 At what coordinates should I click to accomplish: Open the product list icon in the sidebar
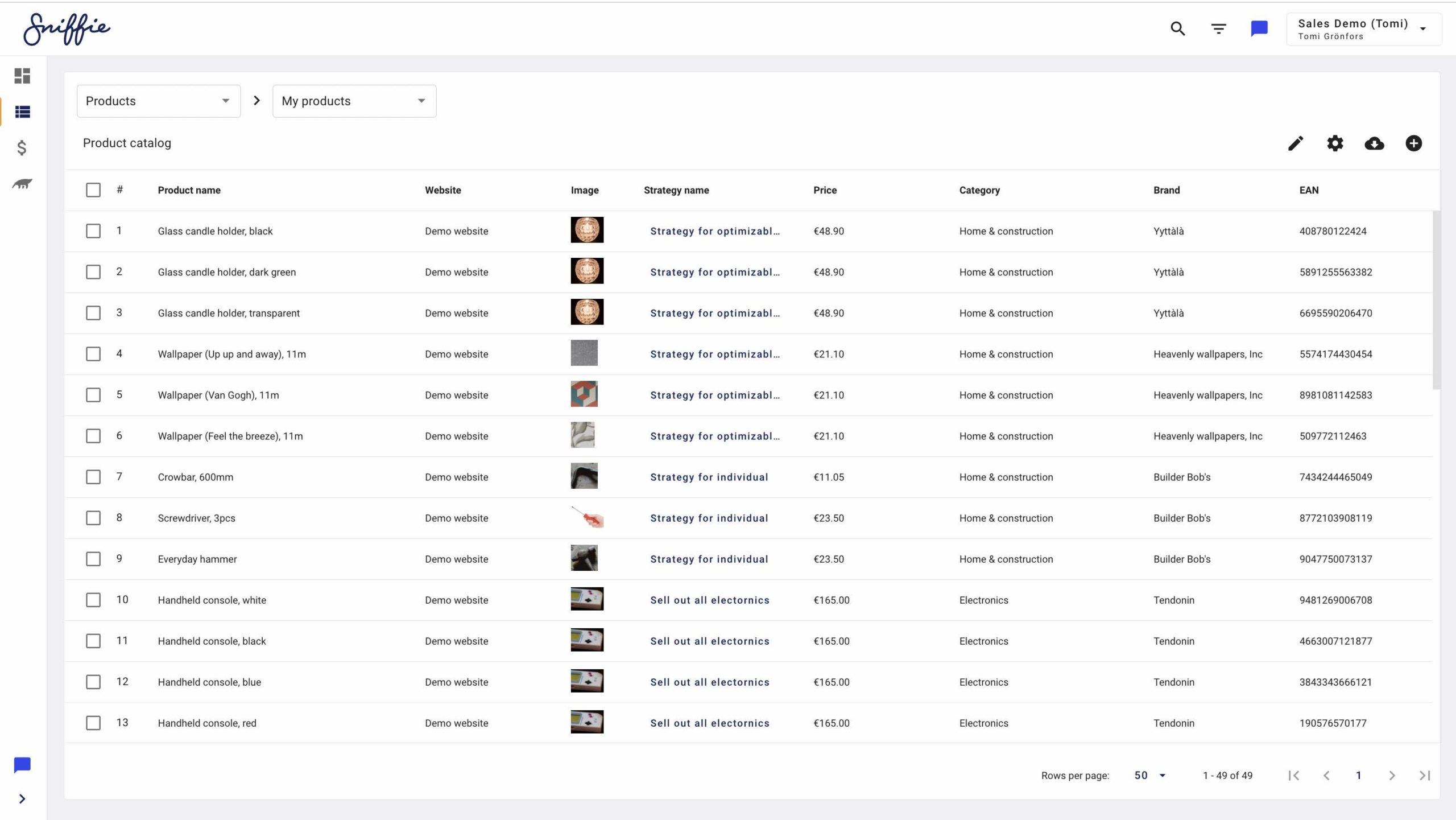click(22, 112)
